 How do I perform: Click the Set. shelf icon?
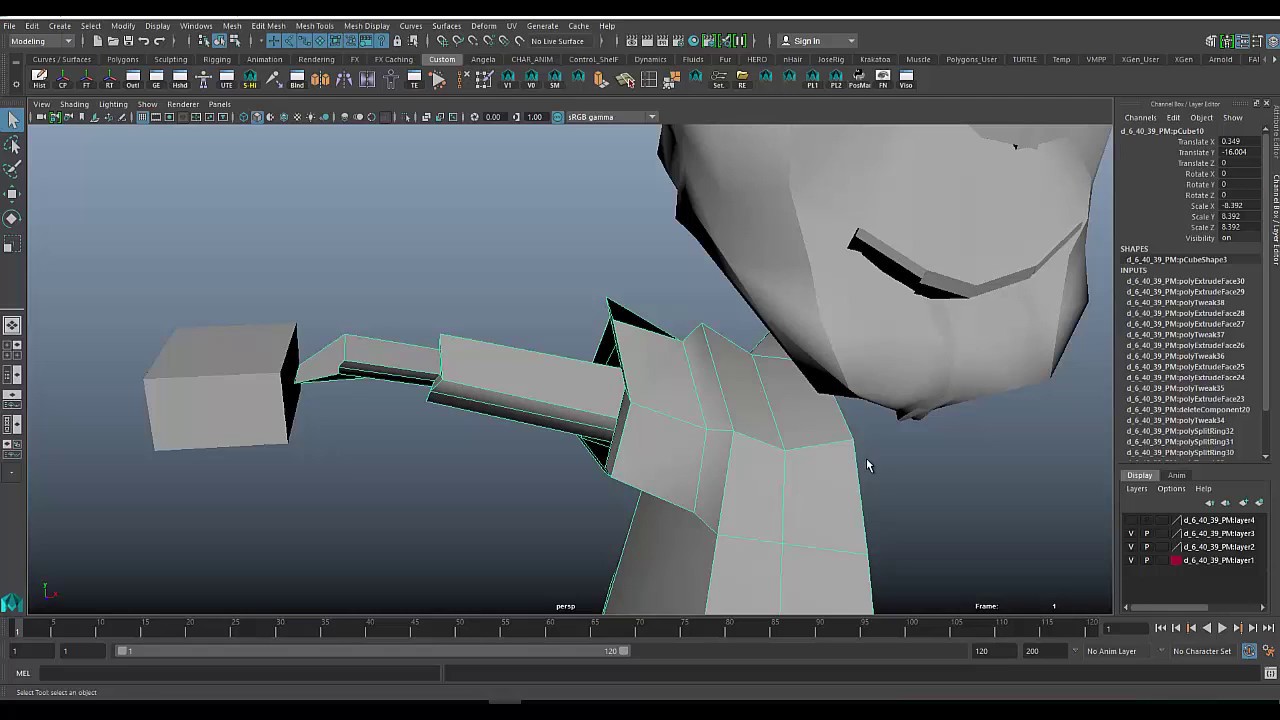pyautogui.click(x=718, y=78)
